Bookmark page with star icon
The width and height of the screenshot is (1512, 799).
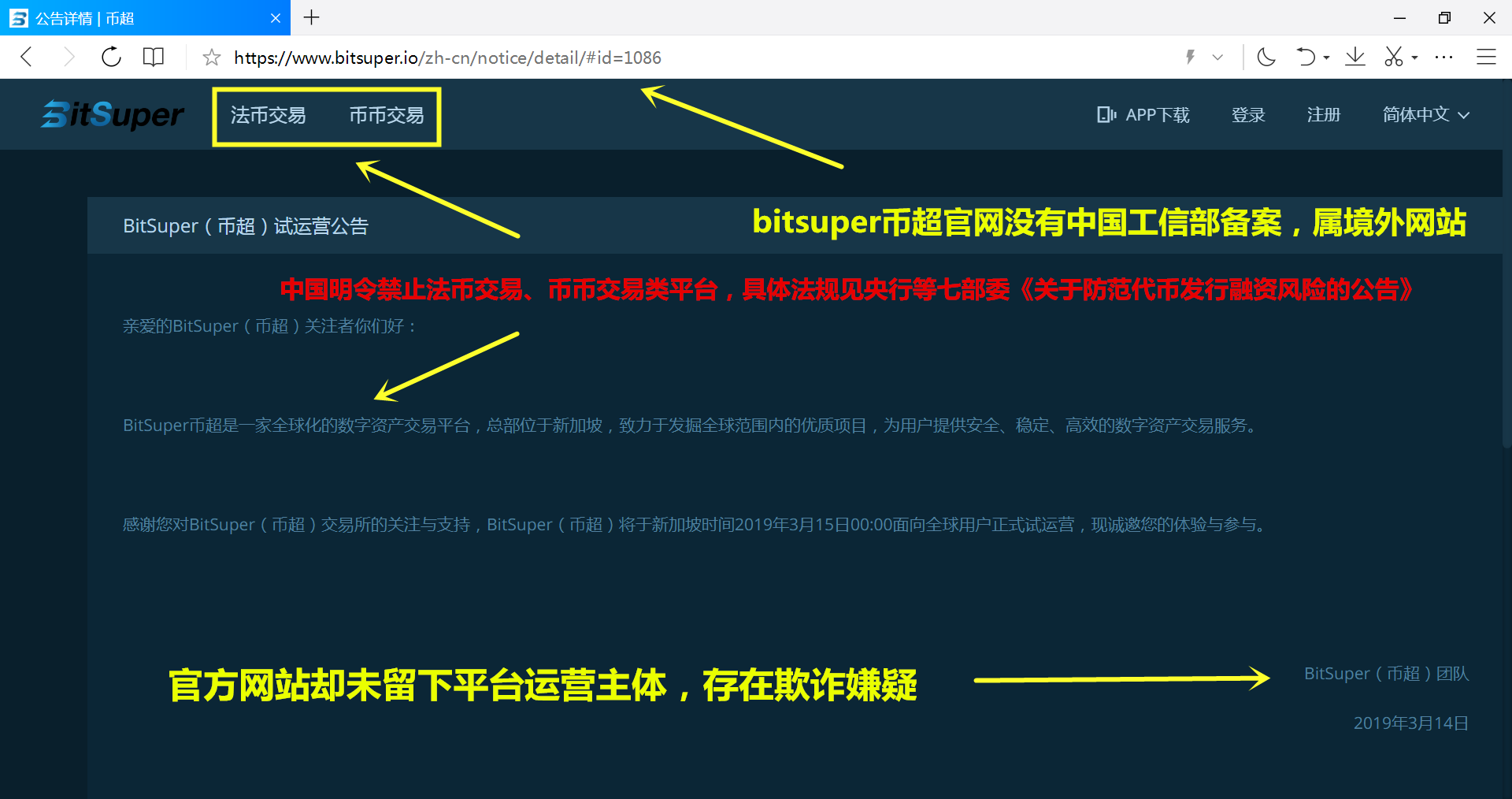coord(211,57)
